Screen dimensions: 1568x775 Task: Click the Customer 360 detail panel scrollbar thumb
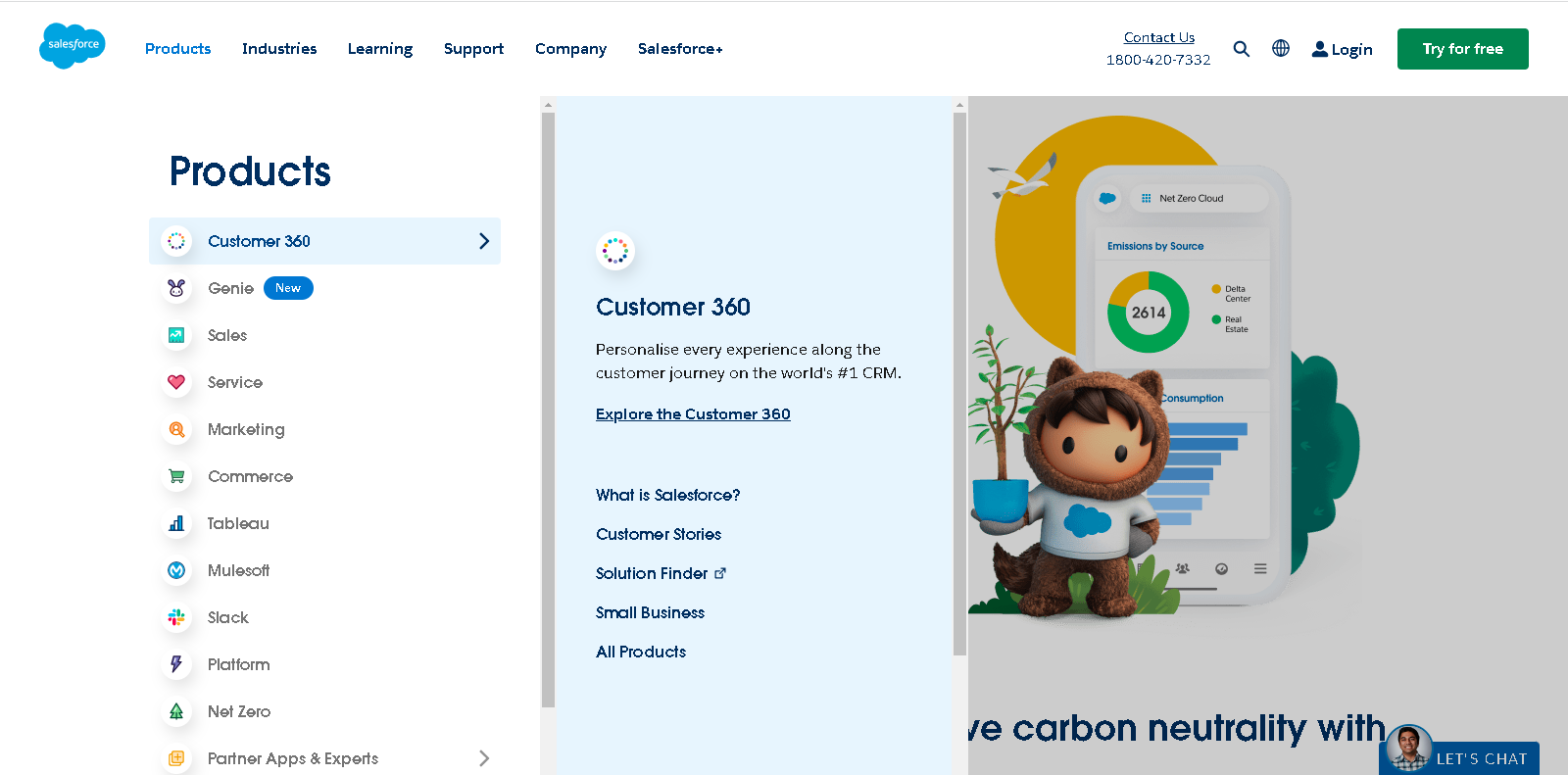click(x=960, y=384)
